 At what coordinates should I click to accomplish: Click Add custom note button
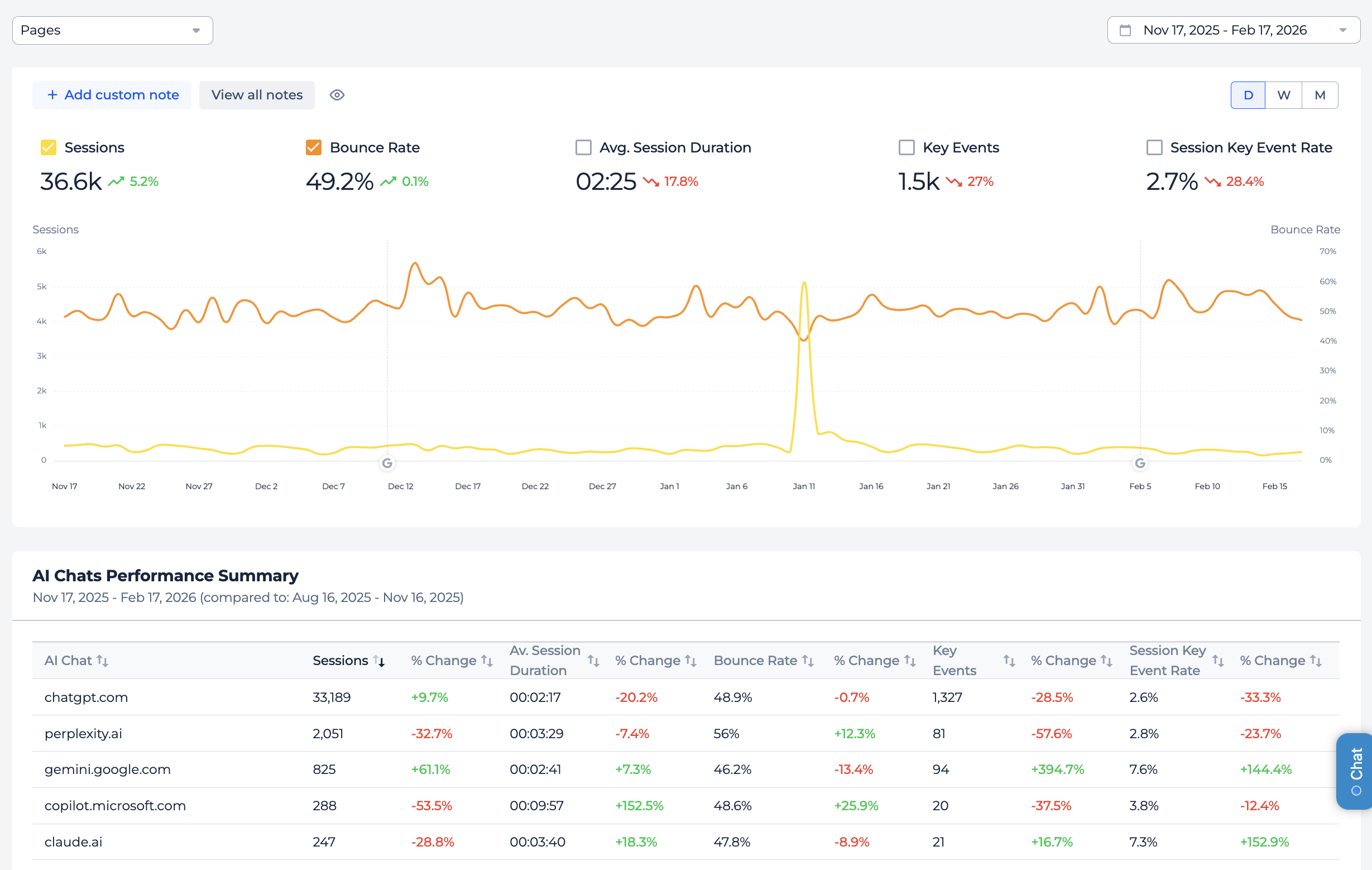[x=112, y=95]
